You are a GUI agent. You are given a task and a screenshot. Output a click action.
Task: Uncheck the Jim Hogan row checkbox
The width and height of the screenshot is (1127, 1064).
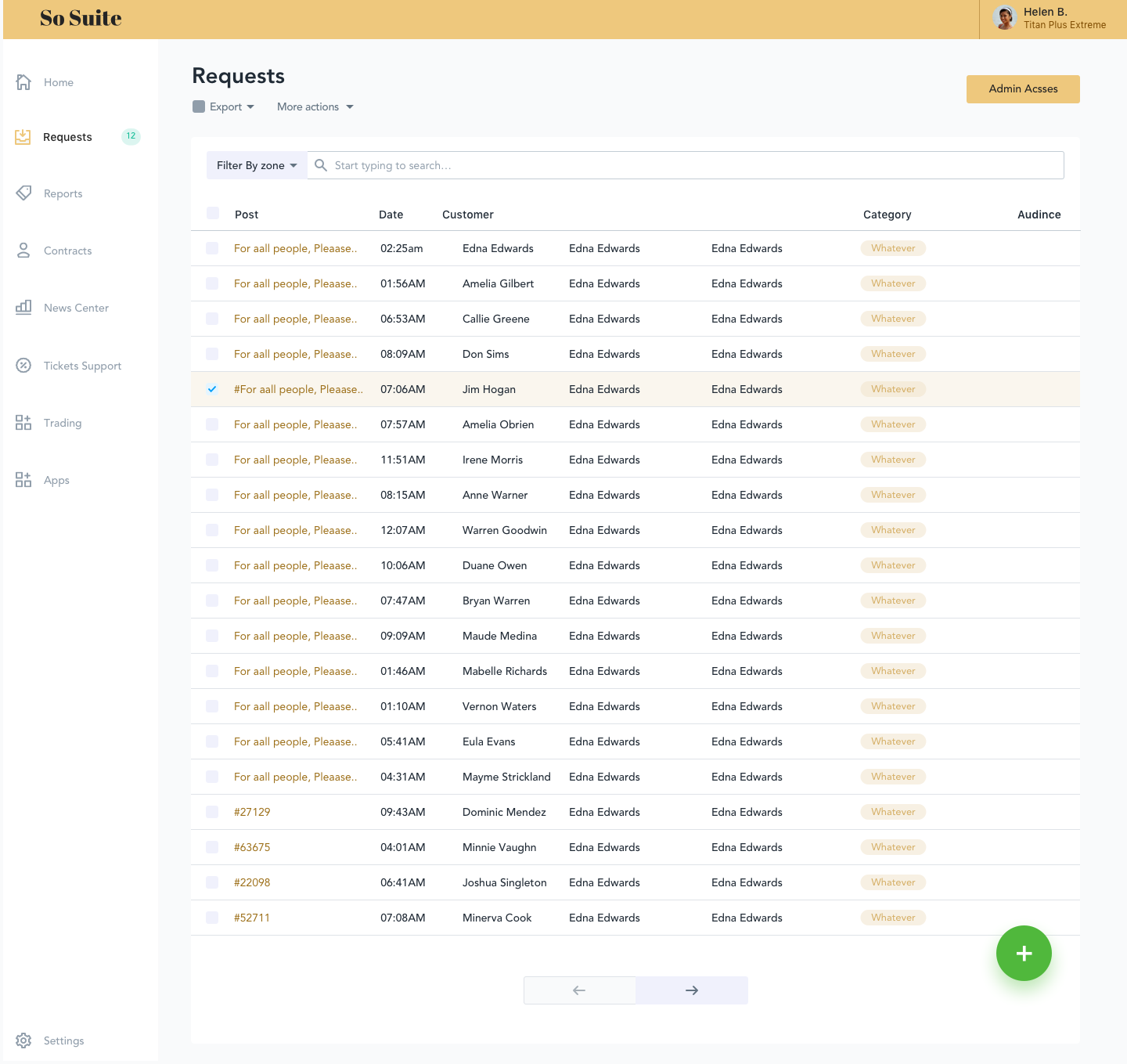pyautogui.click(x=212, y=389)
